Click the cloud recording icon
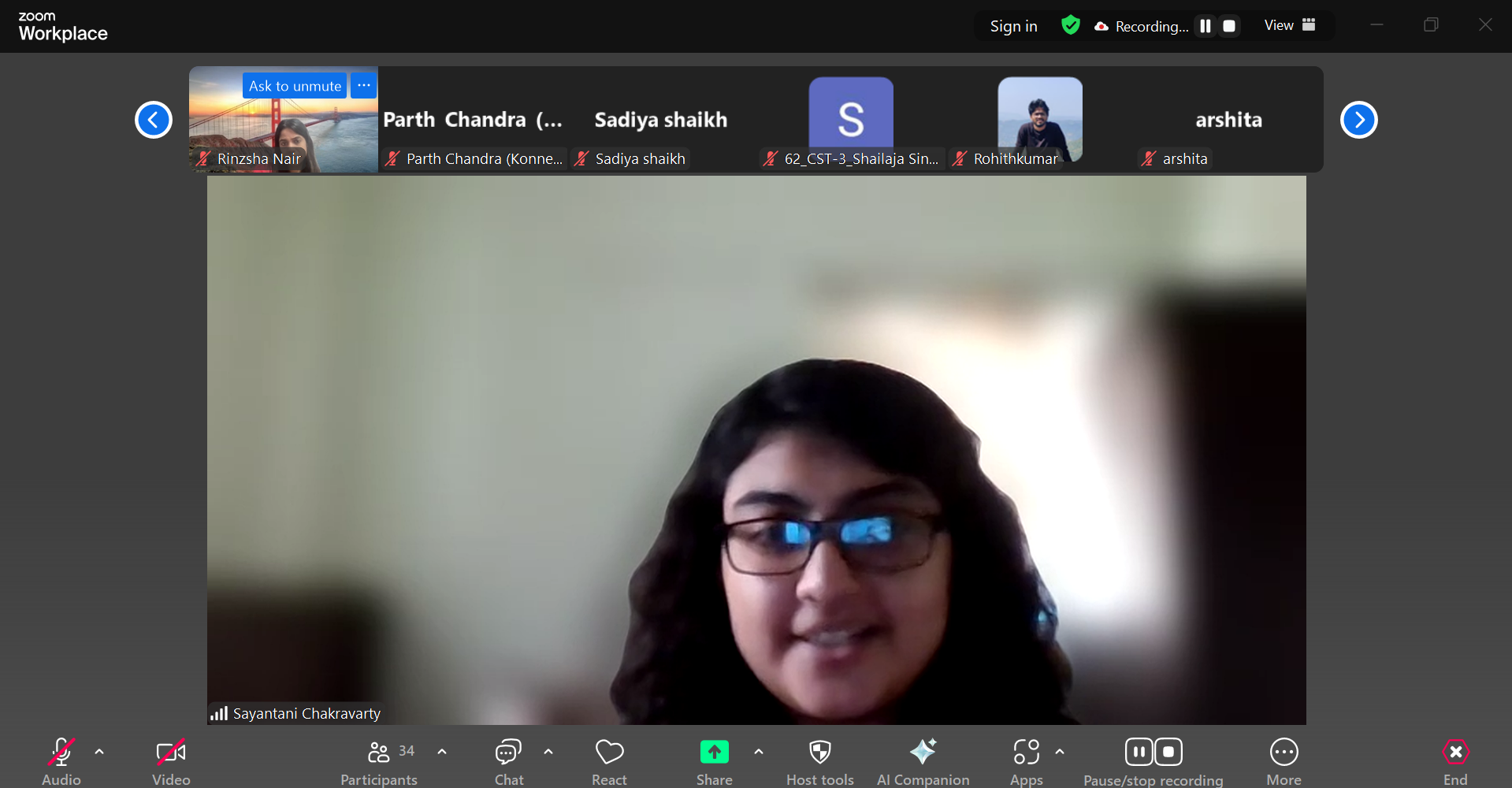Image resolution: width=1512 pixels, height=788 pixels. (1101, 27)
